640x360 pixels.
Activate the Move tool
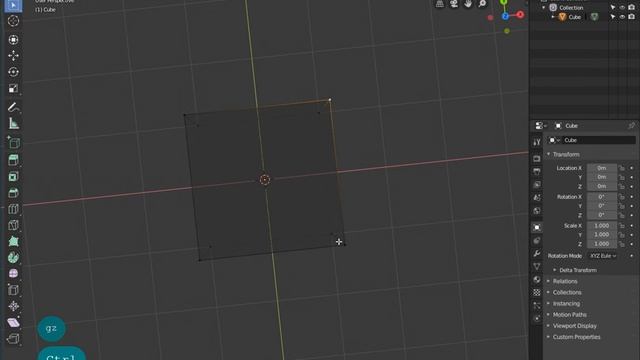point(13,56)
